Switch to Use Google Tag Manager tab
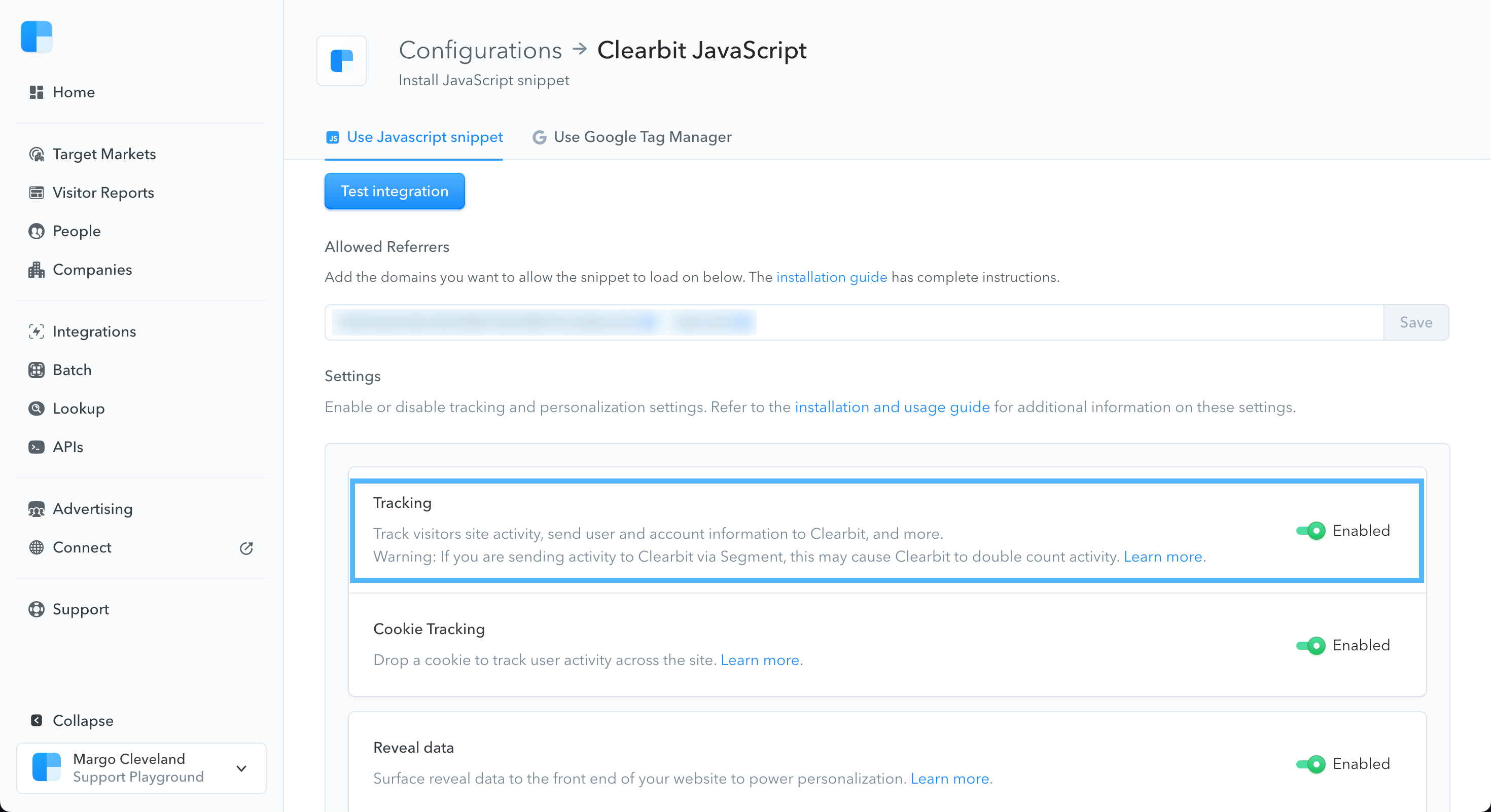 [x=632, y=137]
